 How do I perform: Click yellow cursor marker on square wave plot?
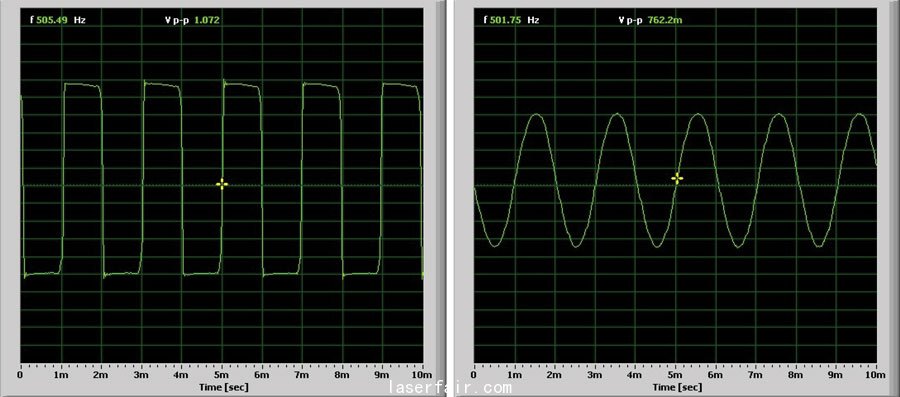click(222, 184)
